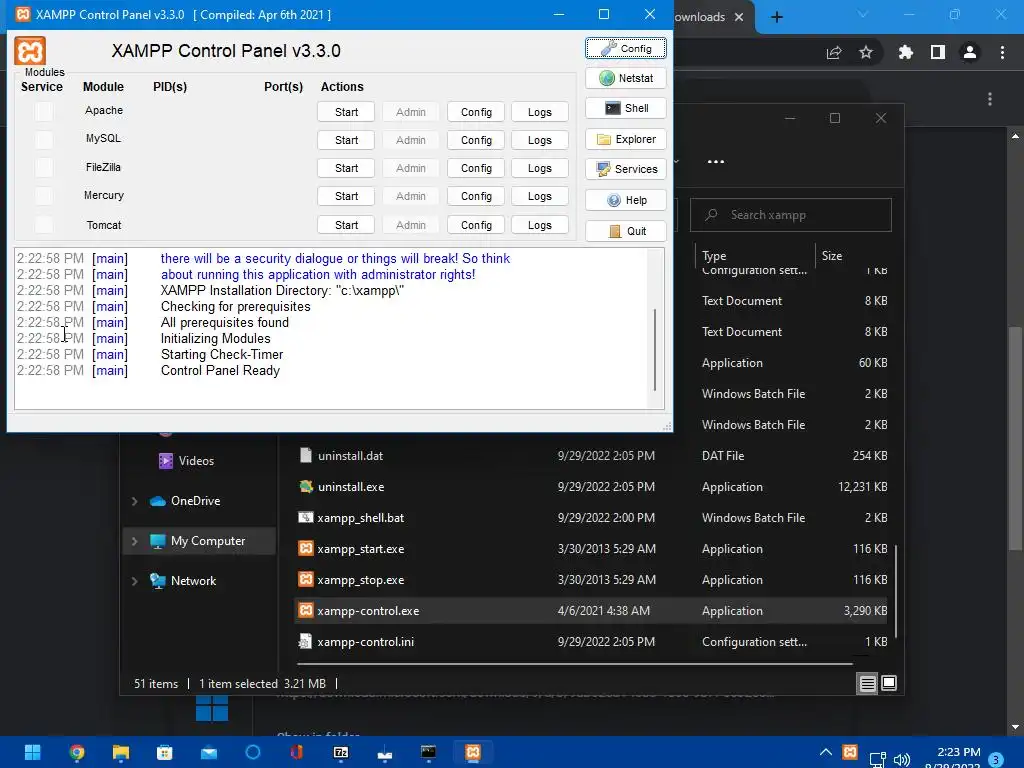Click xampp-control.exe file icon in File Explorer
This screenshot has width=1024, height=768.
305,611
